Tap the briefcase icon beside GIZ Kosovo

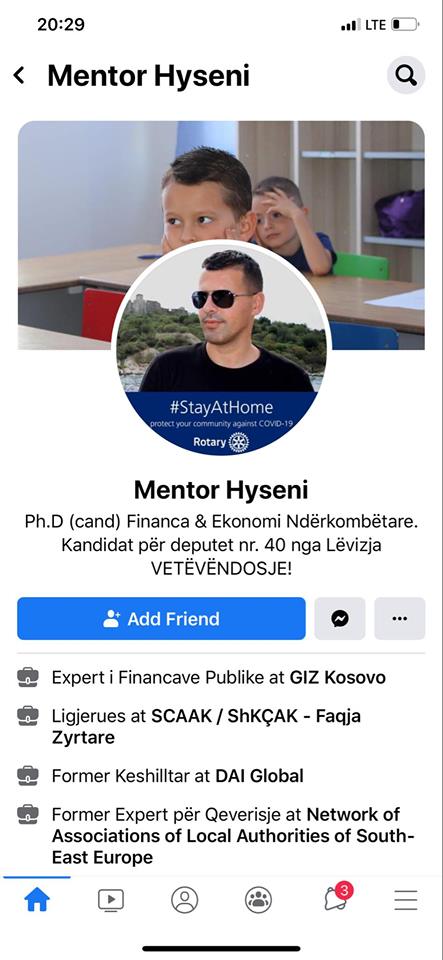(28, 677)
